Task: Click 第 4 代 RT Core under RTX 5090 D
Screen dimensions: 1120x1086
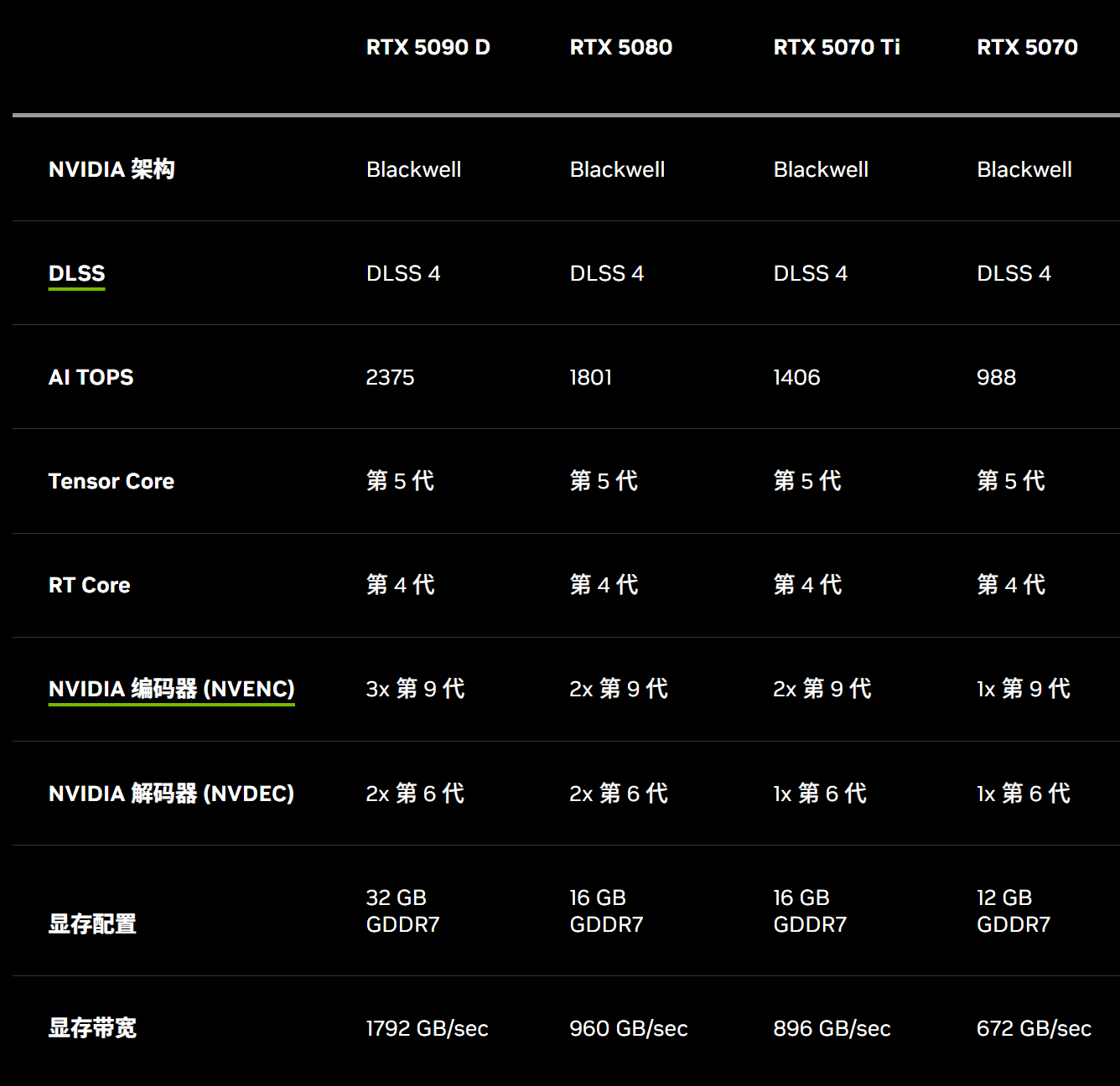Action: (x=400, y=585)
